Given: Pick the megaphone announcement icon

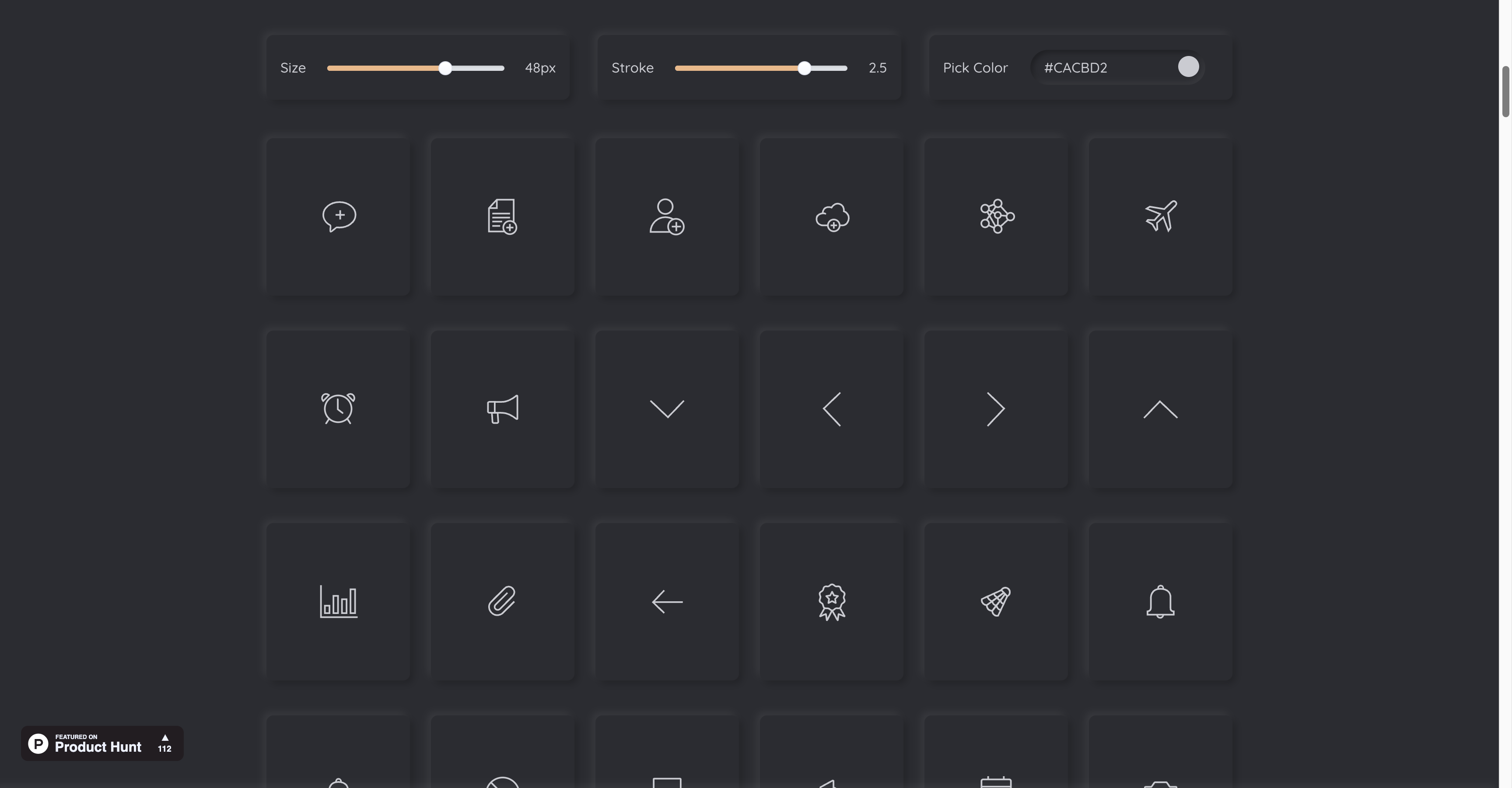Looking at the screenshot, I should point(502,409).
